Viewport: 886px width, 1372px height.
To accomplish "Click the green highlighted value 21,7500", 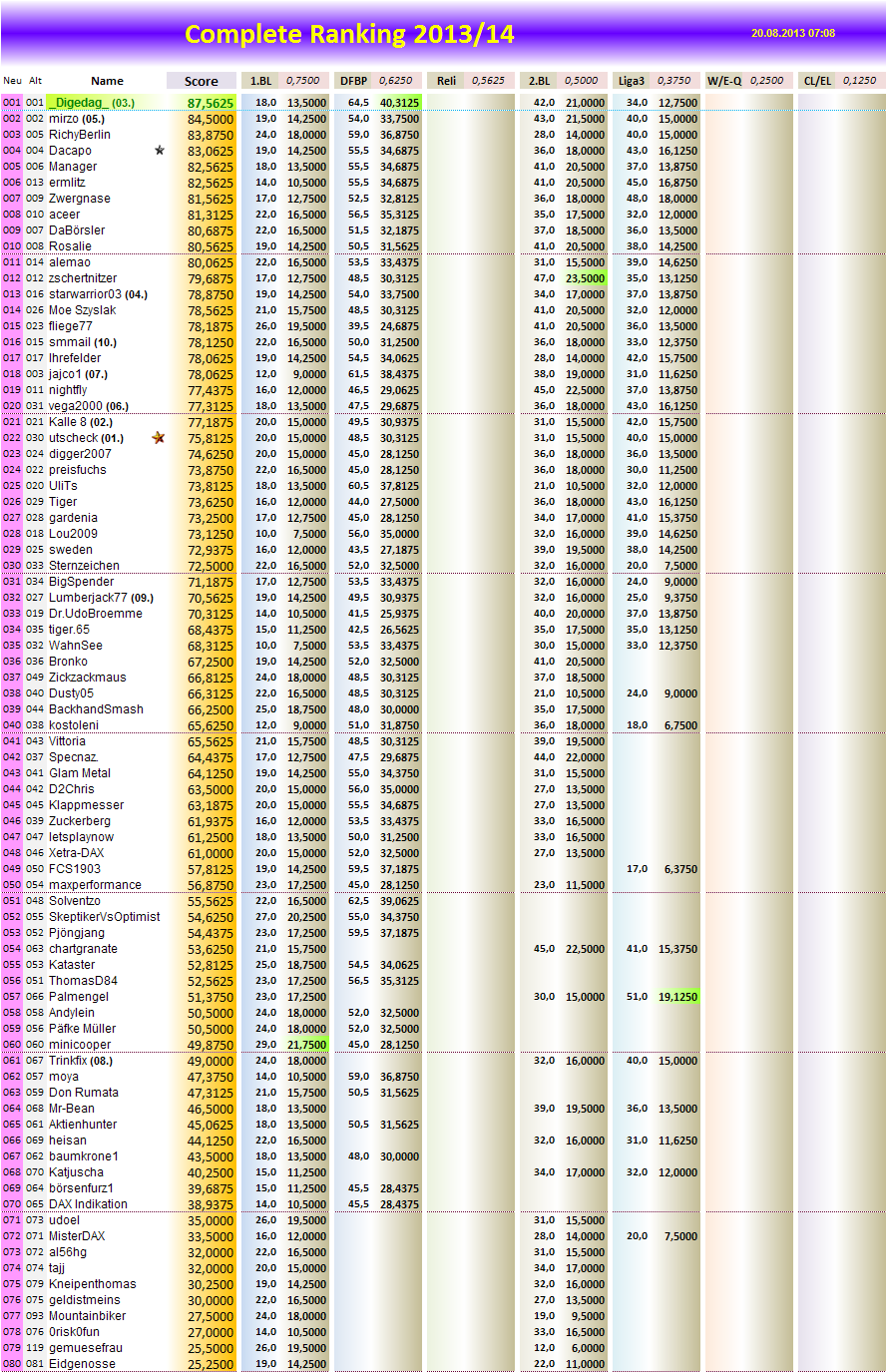I will click(x=306, y=1045).
